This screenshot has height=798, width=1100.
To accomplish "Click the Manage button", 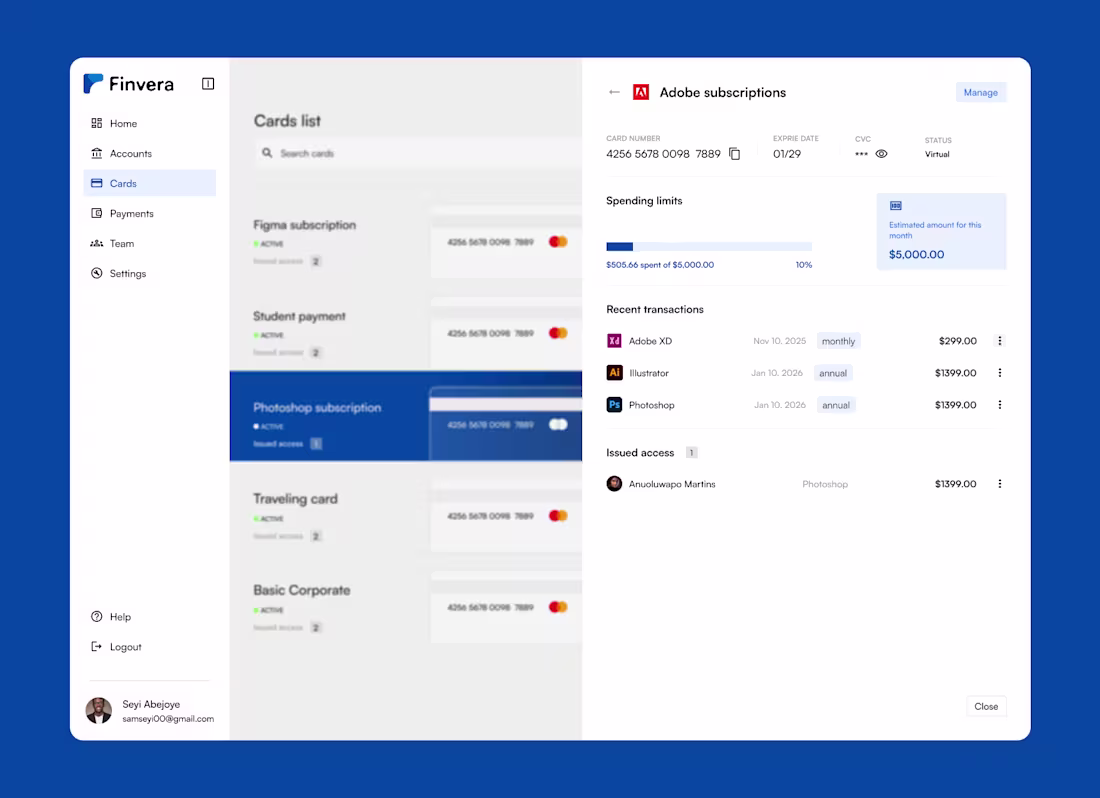I will click(x=981, y=93).
